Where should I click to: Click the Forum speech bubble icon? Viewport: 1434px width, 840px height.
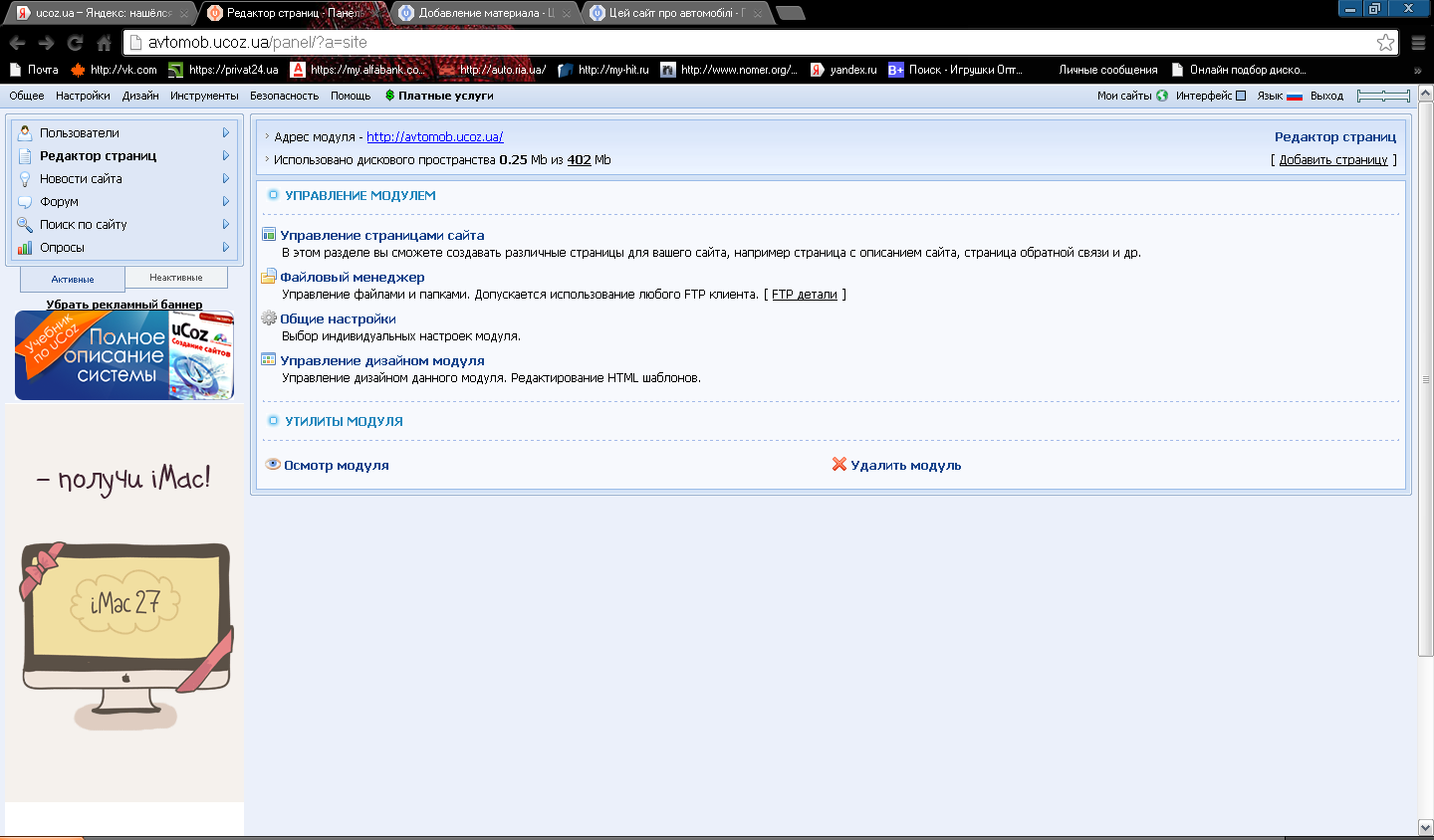click(x=25, y=202)
